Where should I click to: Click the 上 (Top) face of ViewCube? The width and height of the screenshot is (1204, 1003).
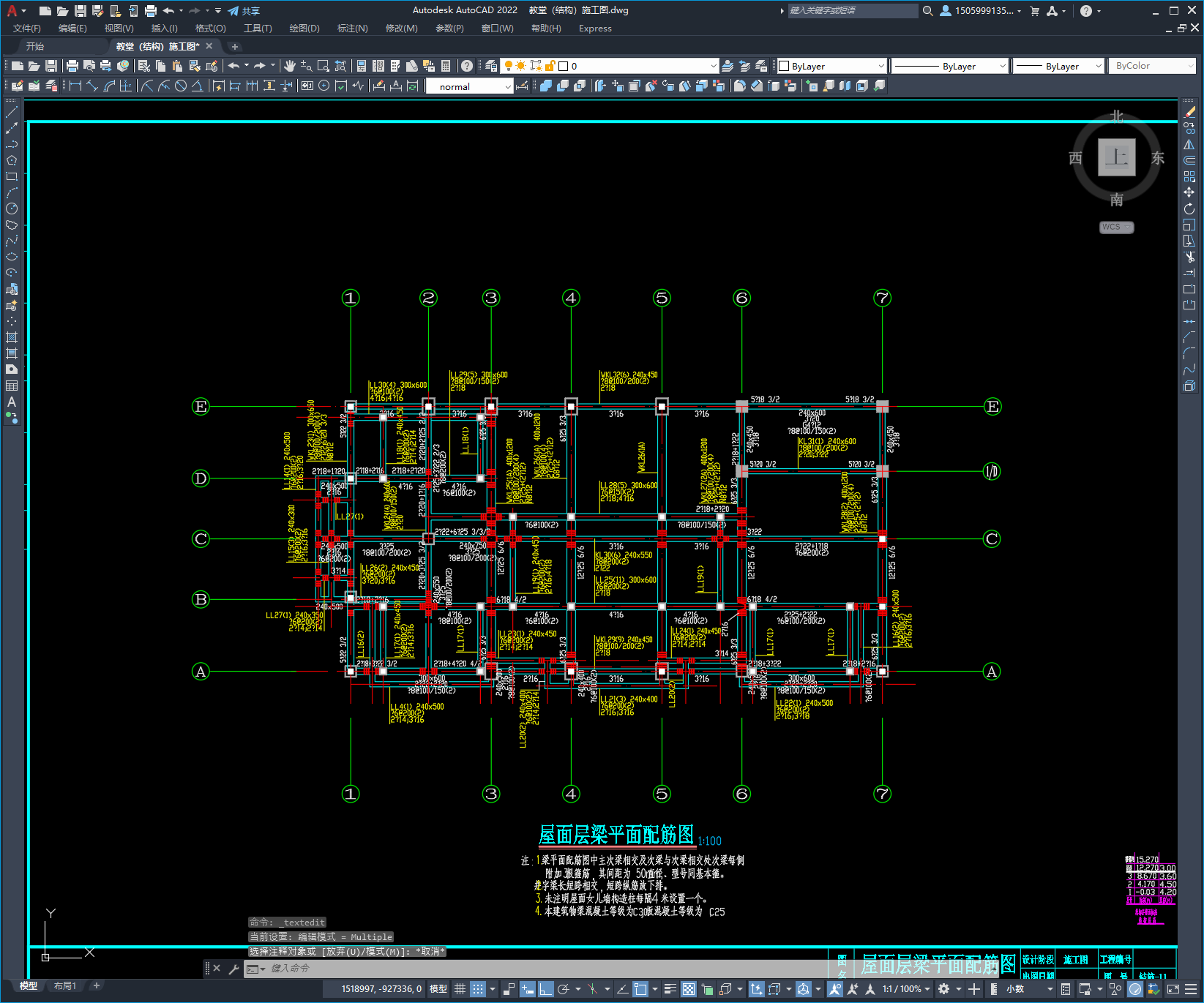[x=1116, y=157]
